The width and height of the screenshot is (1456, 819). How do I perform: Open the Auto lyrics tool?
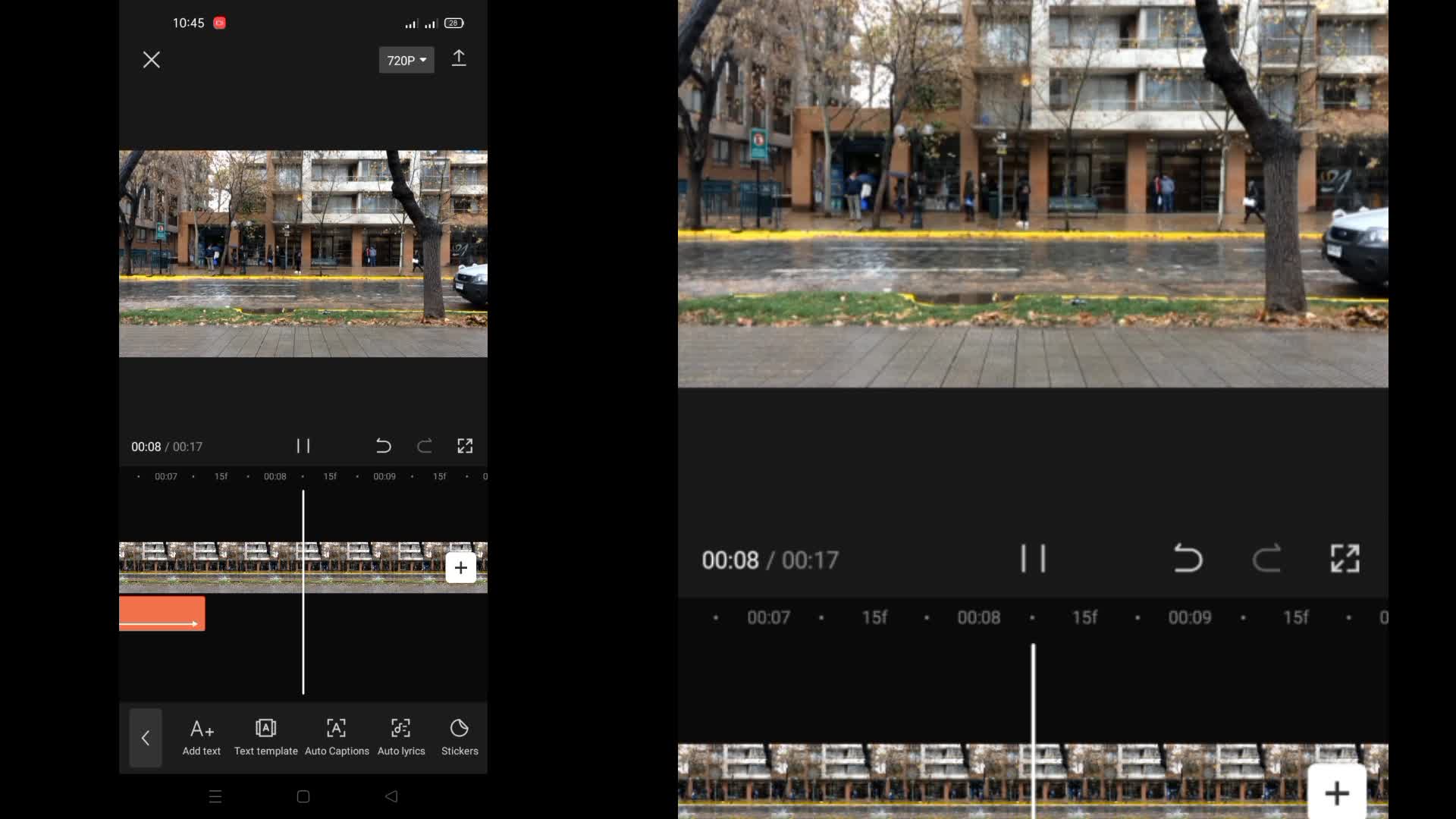[401, 737]
